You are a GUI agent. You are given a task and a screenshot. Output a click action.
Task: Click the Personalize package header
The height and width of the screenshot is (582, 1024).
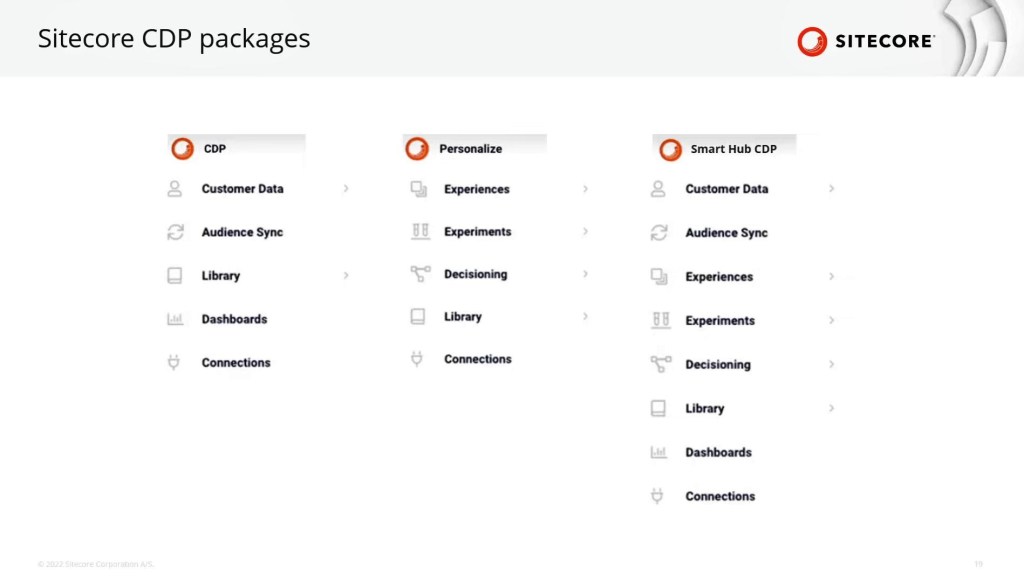click(x=470, y=149)
